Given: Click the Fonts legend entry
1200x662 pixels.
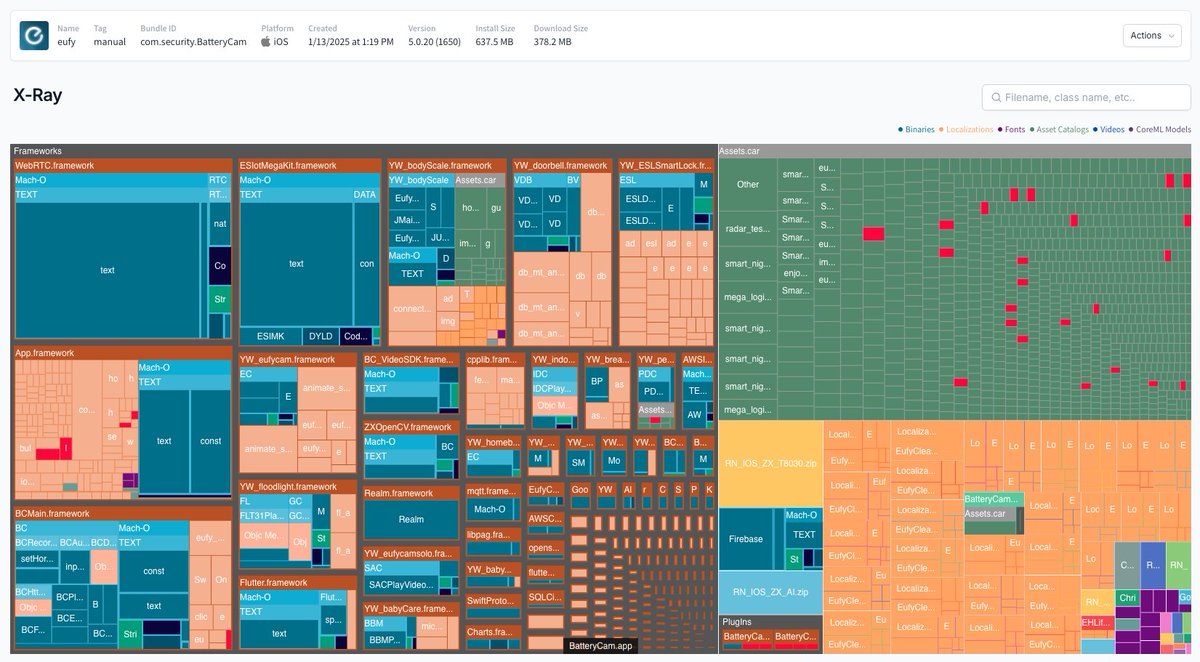Looking at the screenshot, I should click(1011, 129).
